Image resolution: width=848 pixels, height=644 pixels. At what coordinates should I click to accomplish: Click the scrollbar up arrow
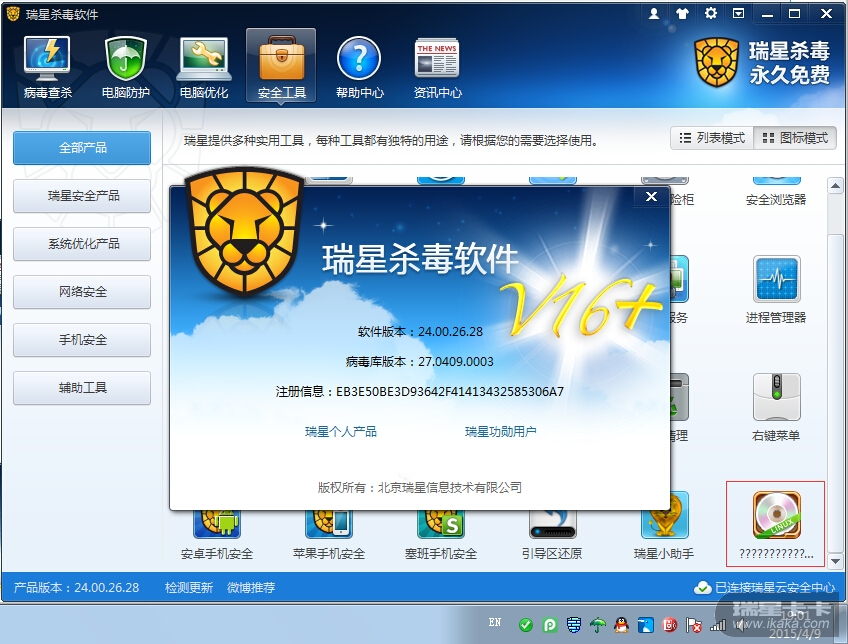coord(835,186)
